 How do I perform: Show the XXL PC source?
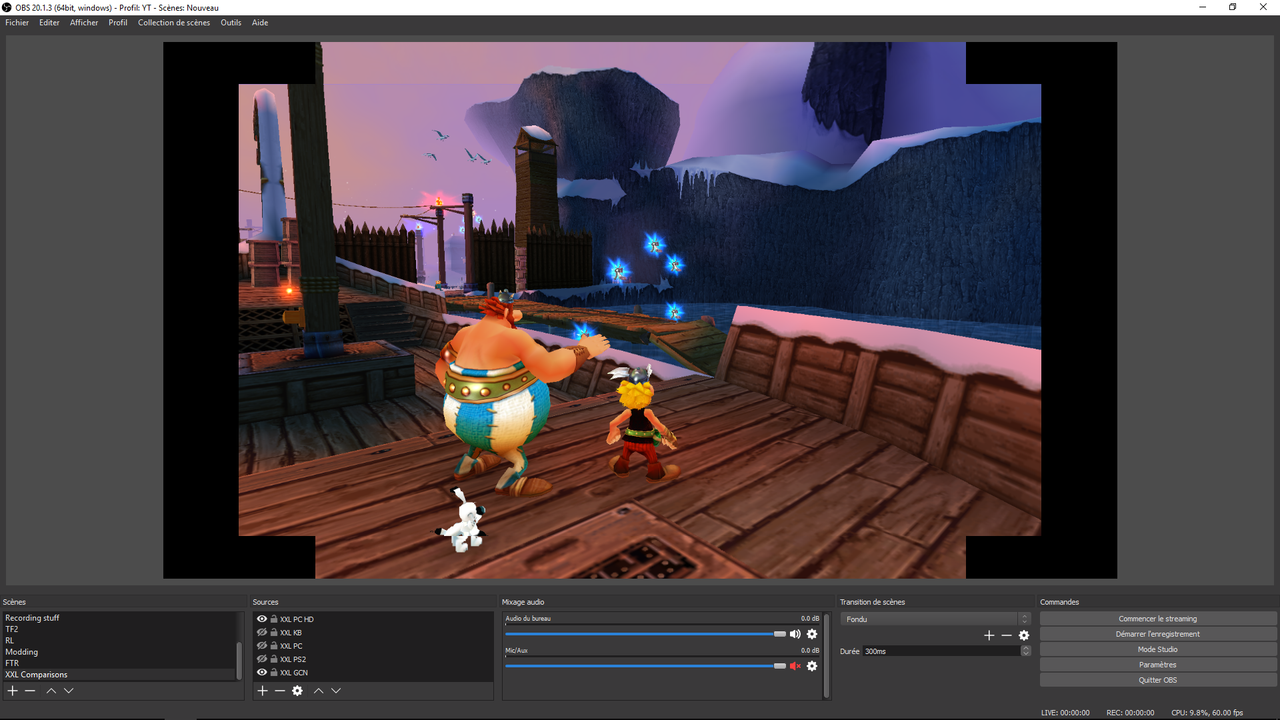262,646
